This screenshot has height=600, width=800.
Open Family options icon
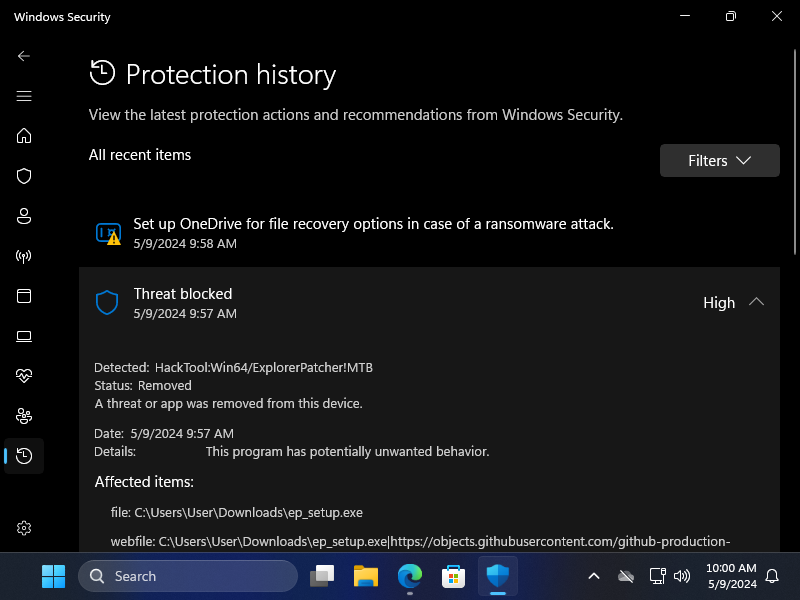point(24,416)
